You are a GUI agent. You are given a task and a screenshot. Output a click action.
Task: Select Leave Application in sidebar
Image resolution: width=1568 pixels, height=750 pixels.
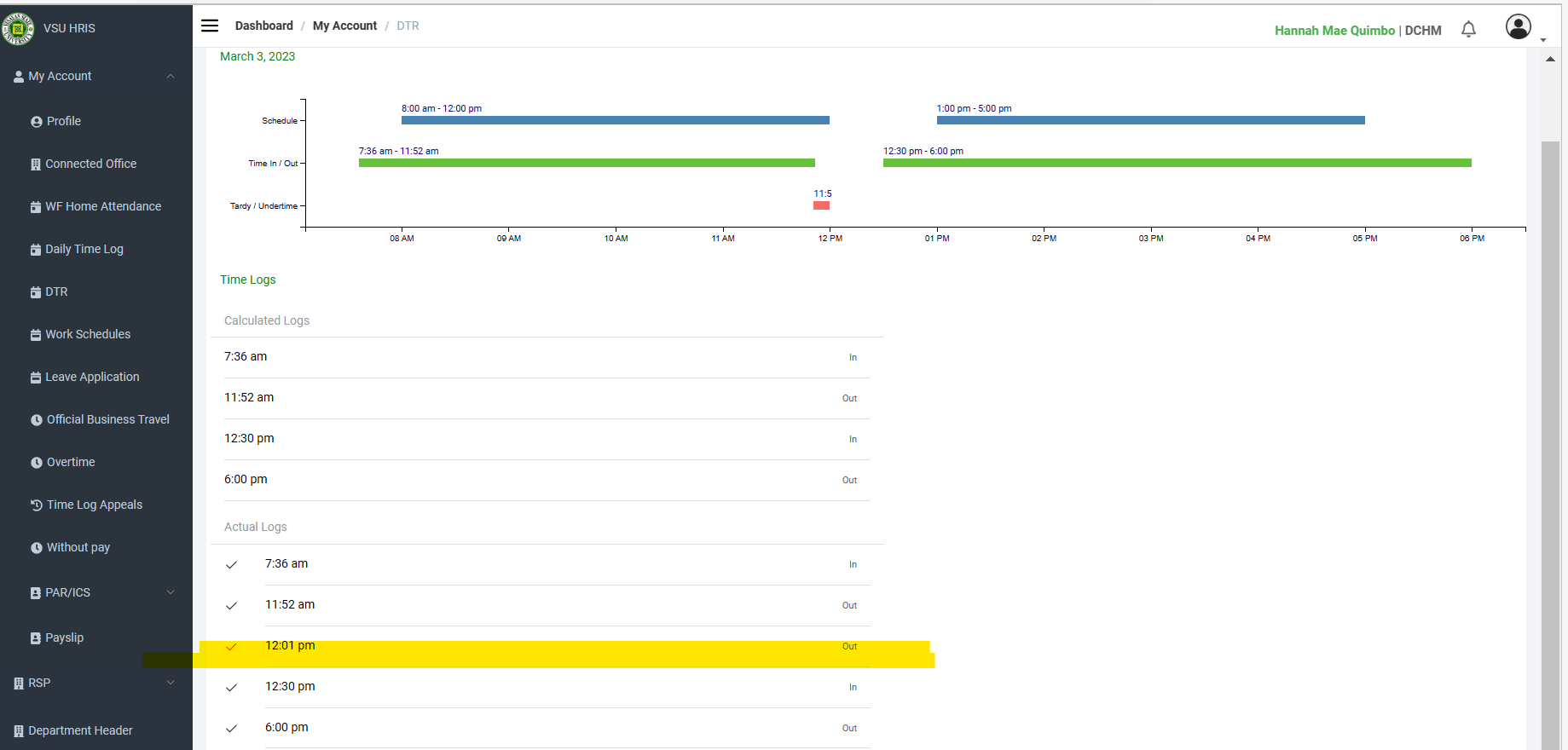pyautogui.click(x=92, y=377)
